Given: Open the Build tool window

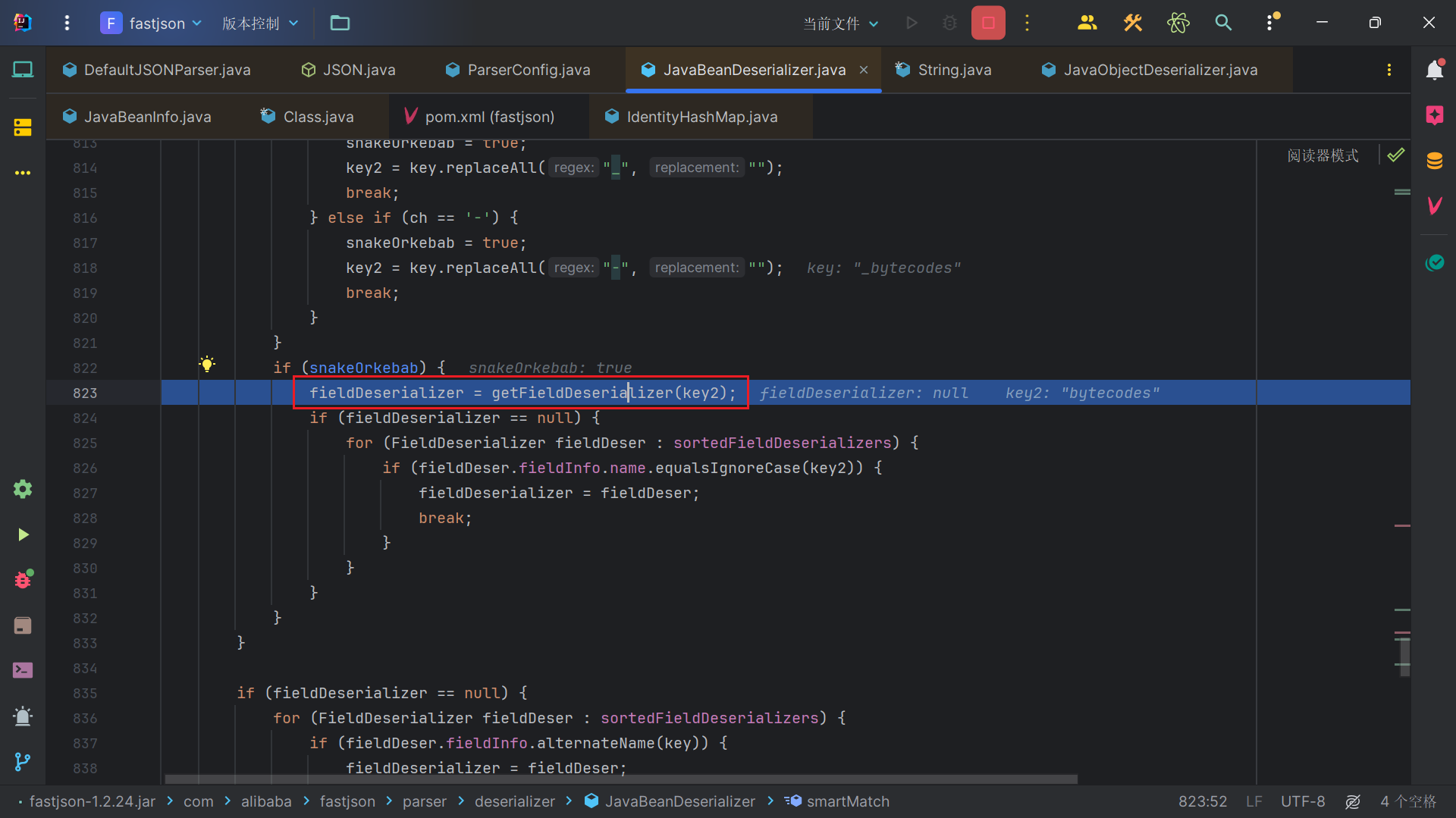Looking at the screenshot, I should [x=23, y=625].
